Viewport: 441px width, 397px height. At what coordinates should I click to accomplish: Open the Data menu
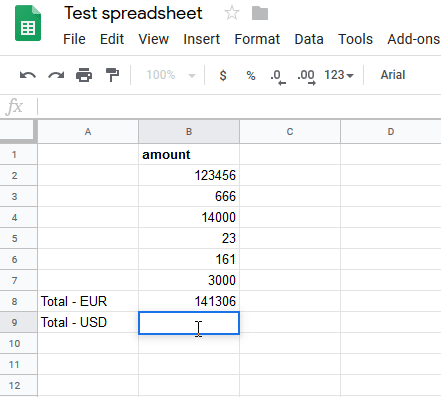(309, 39)
